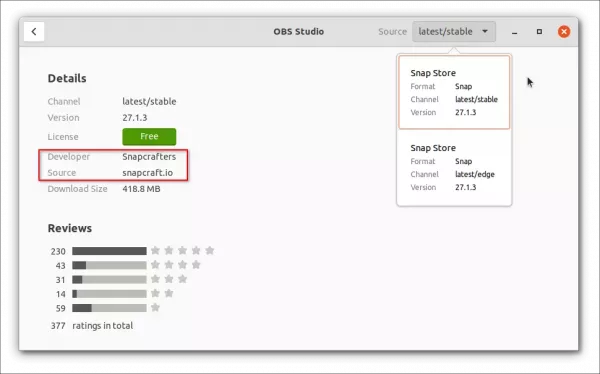The image size is (600, 374).
Task: Click the 377 ratings in total label
Action: 92,326
